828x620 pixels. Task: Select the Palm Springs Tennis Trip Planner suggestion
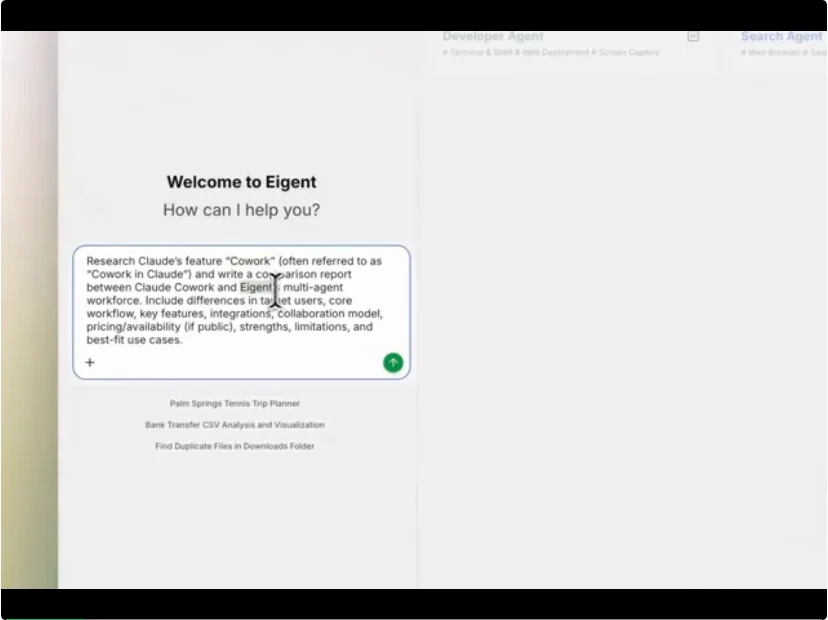tap(235, 404)
